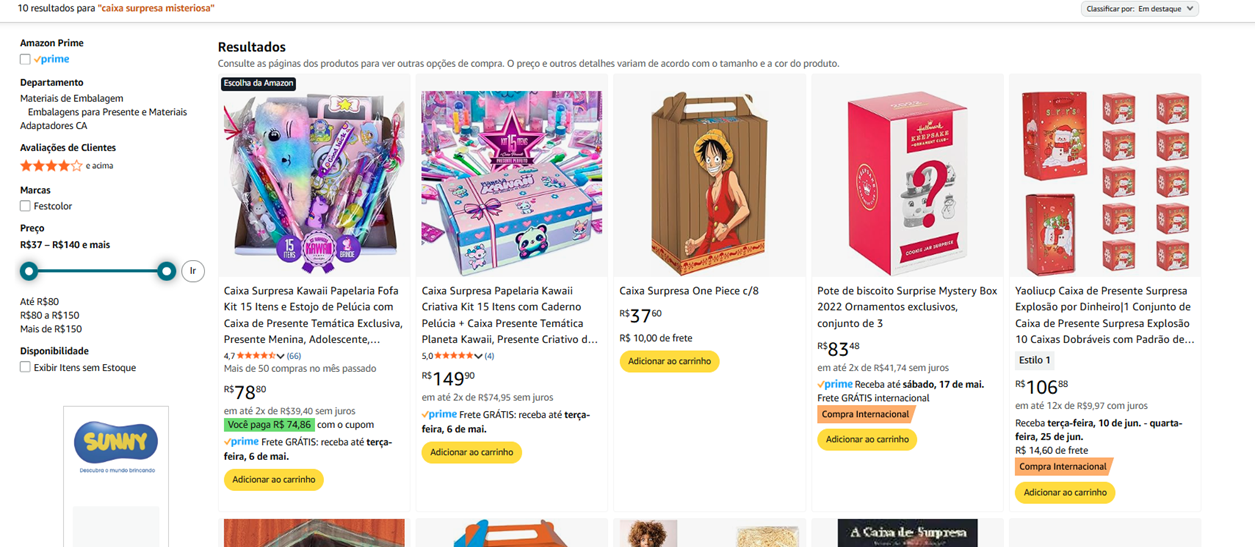Select the Estilo 1 variant option
Screen dimensions: 1255x547
tap(1035, 360)
